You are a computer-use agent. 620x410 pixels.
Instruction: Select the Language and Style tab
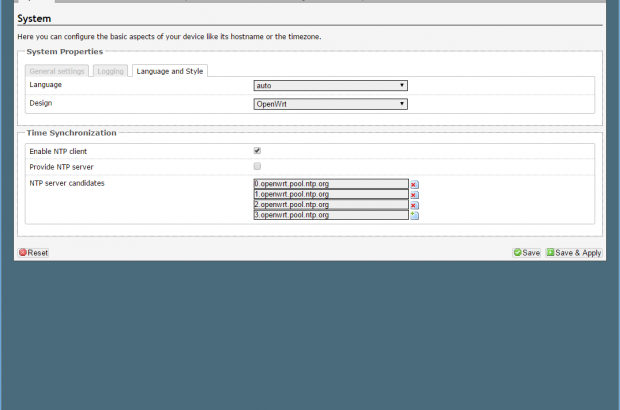coord(169,71)
